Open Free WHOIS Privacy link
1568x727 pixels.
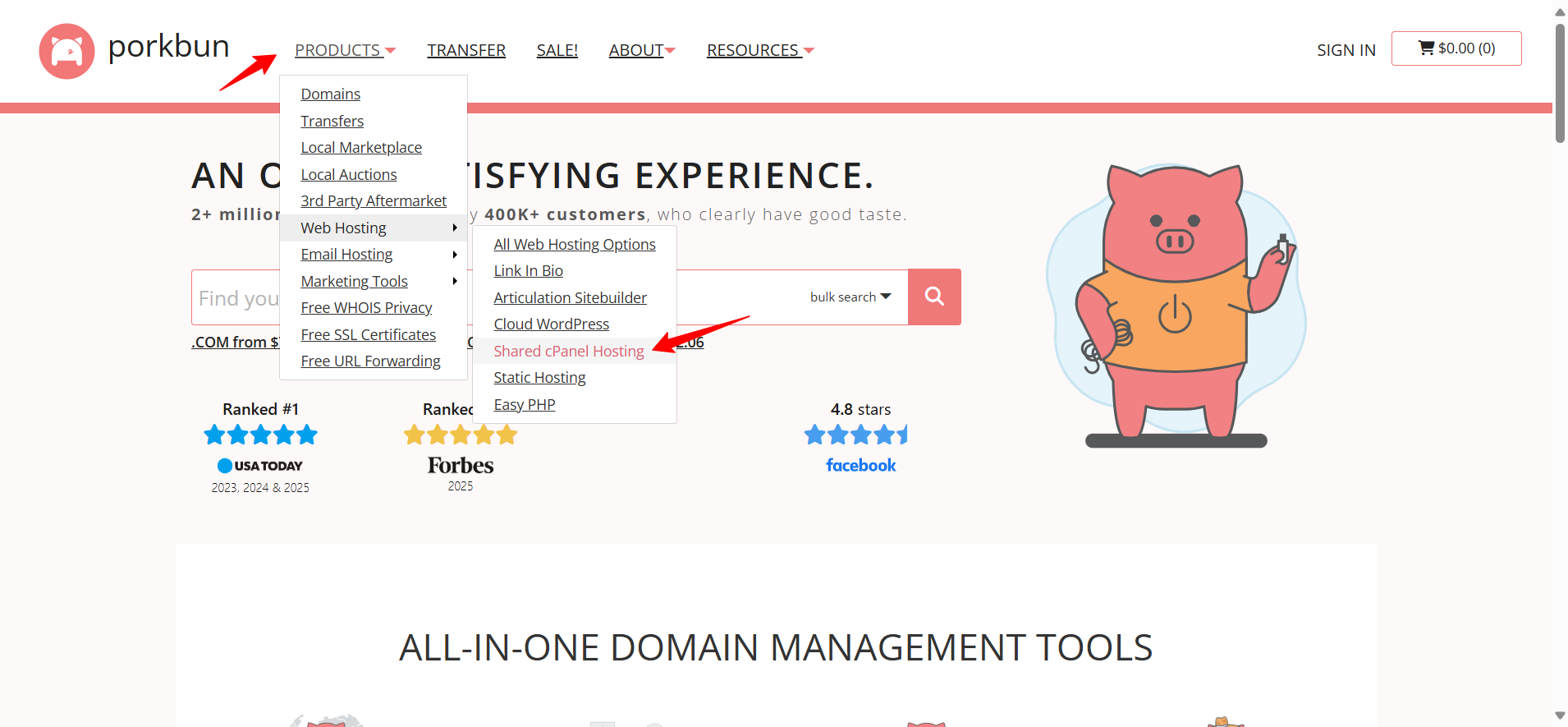366,308
